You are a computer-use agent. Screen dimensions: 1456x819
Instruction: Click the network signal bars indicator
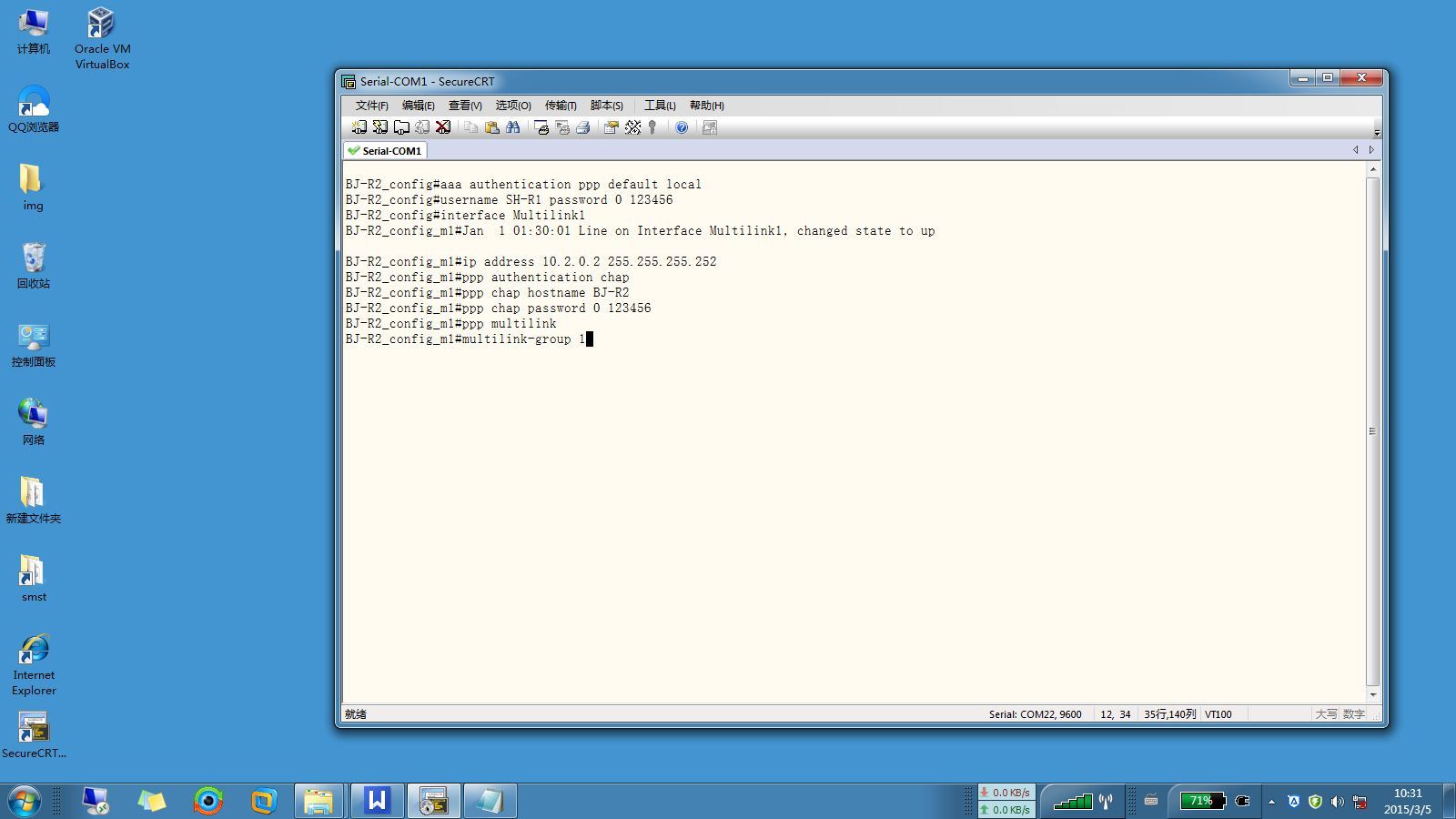click(1073, 802)
